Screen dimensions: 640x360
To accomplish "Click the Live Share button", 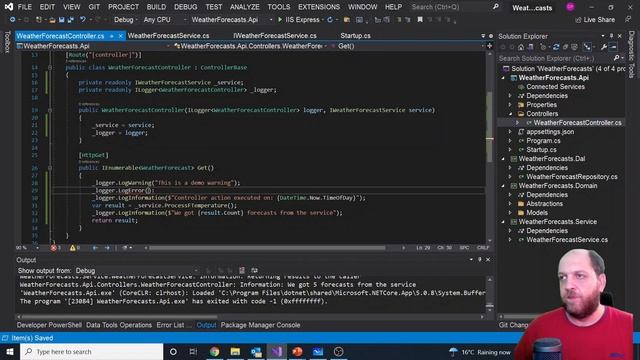I will click(595, 20).
